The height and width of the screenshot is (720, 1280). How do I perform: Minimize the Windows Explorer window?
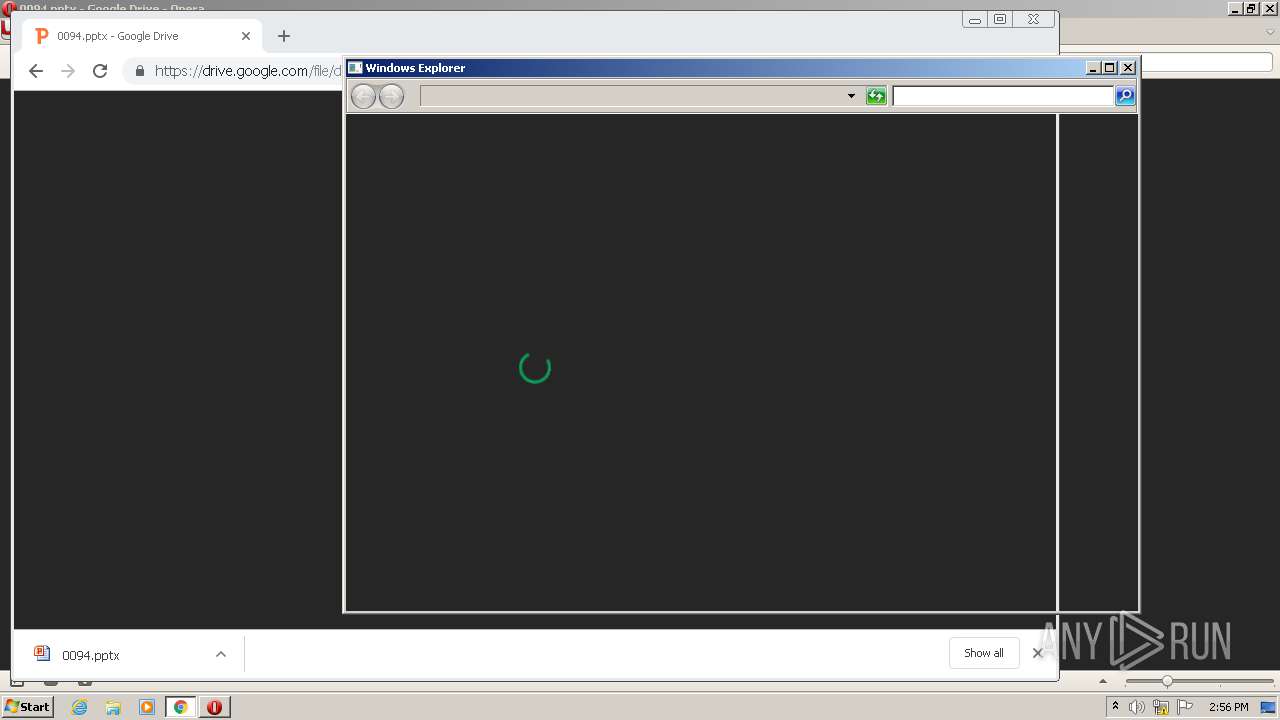tap(1093, 68)
